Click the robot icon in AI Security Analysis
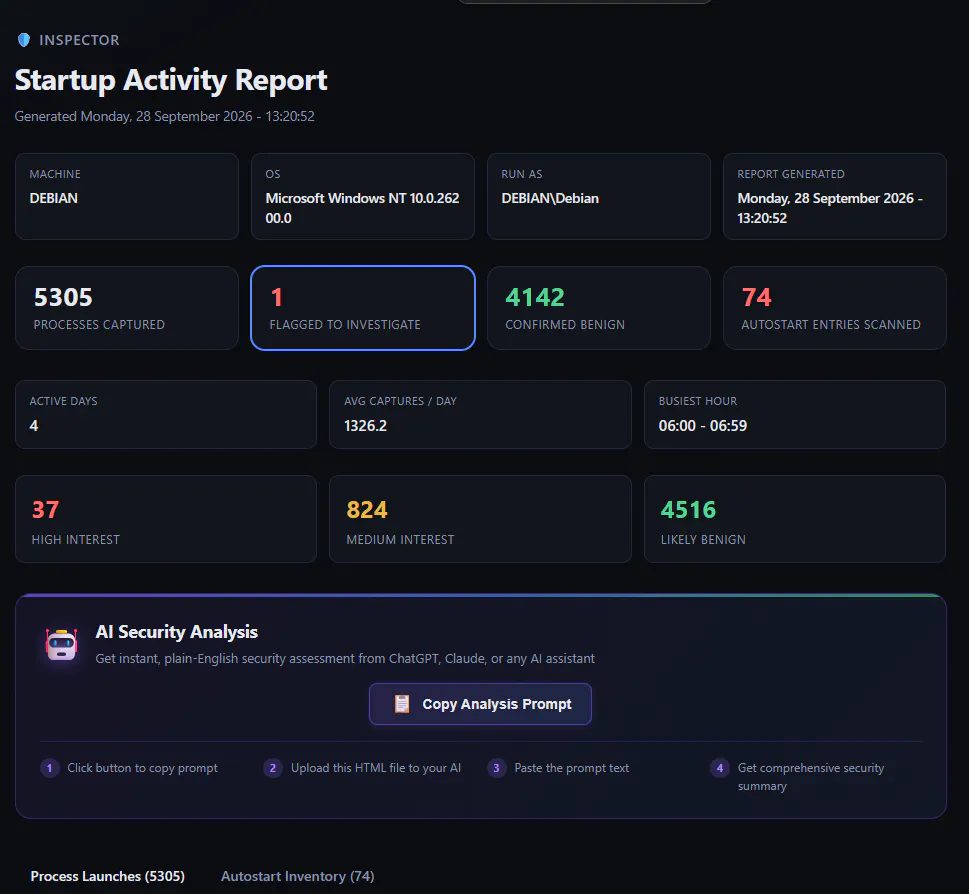 click(61, 644)
